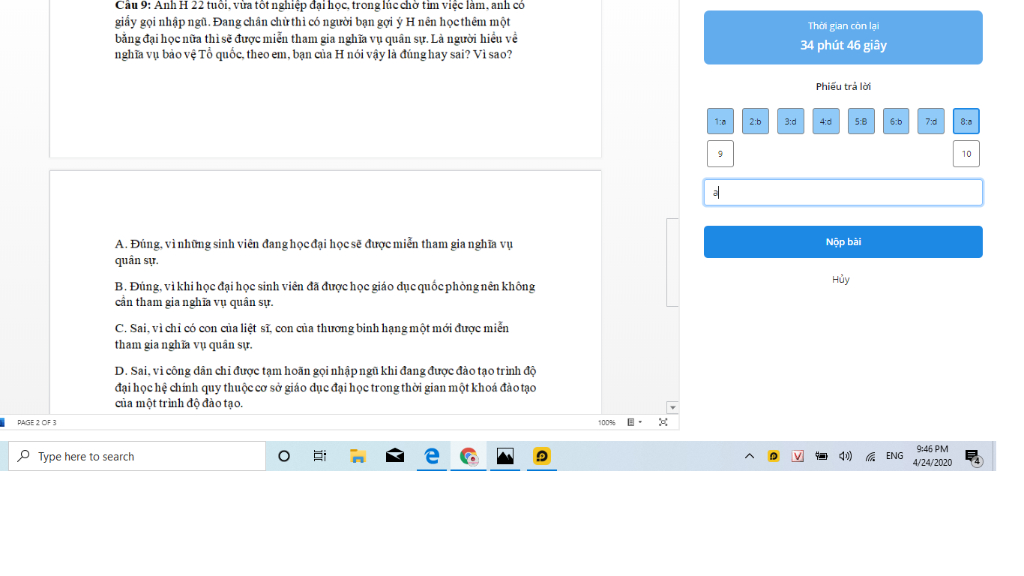Select answer A text Đúng, vì những sinh viên
The height and width of the screenshot is (576, 1024).
[314, 252]
